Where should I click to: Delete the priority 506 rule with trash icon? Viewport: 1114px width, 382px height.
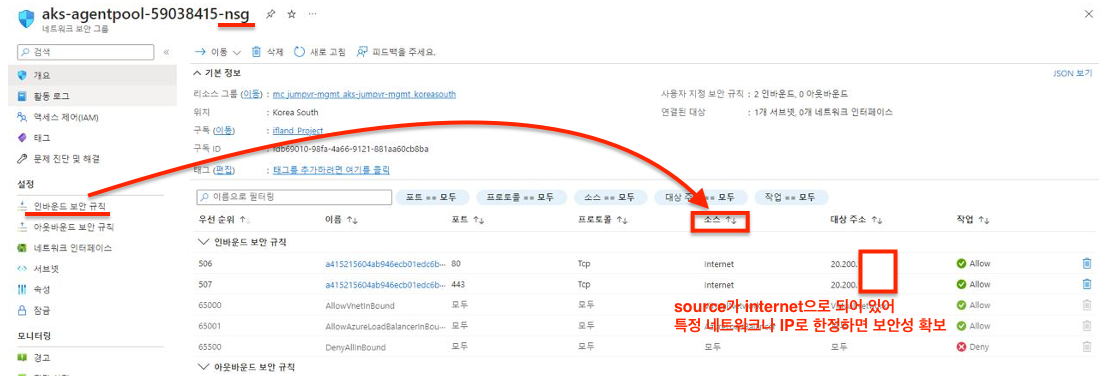point(1086,263)
